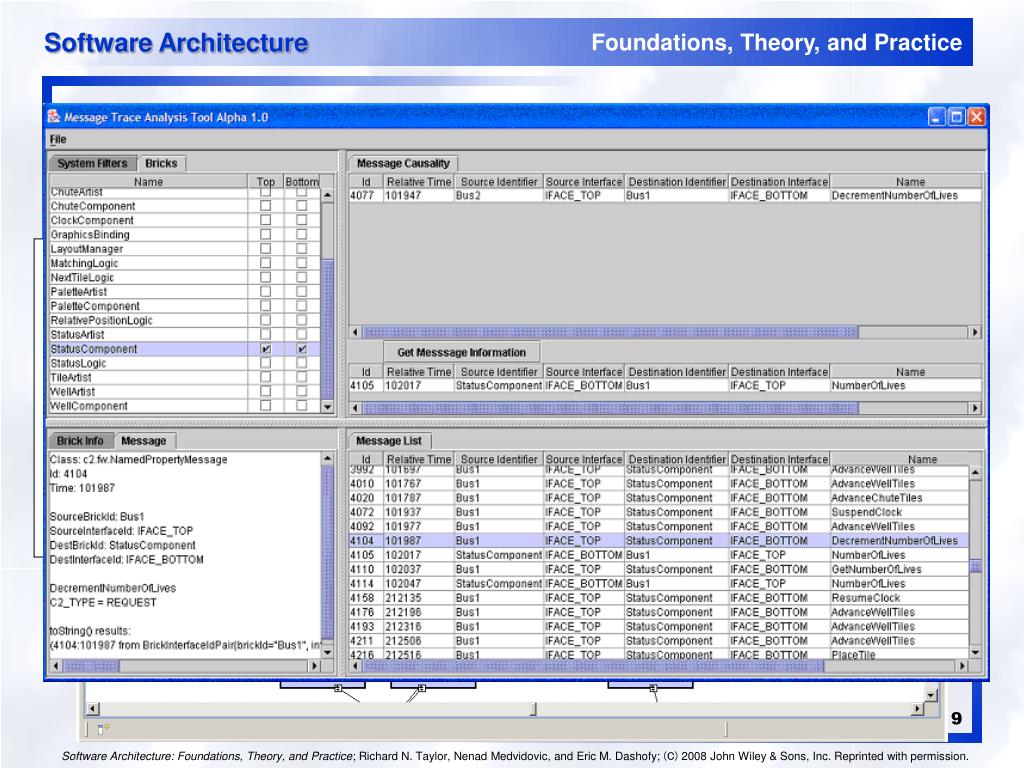Select the Message List tab
Screen dimensions: 1024x768
pos(389,441)
